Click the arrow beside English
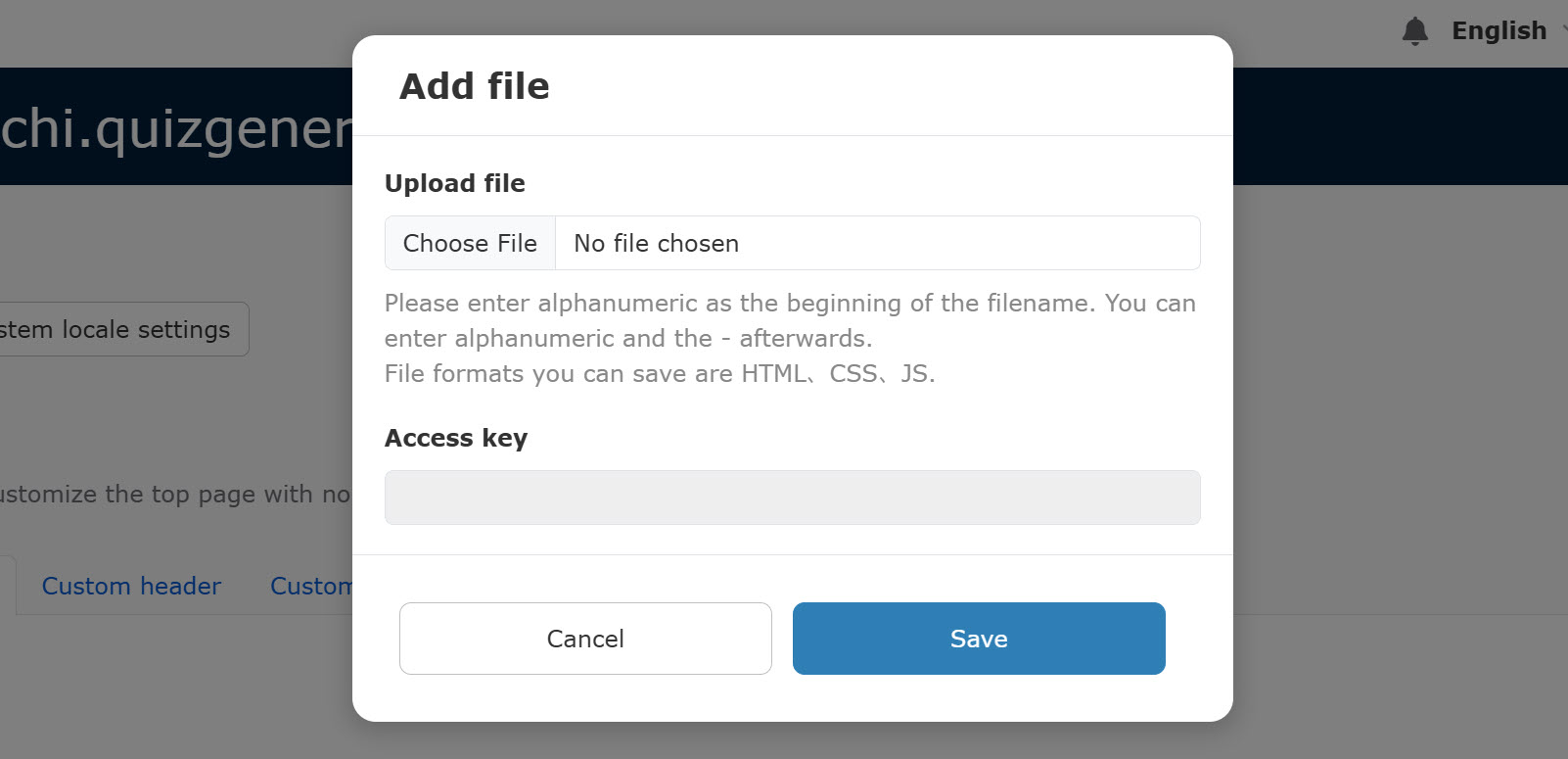The width and height of the screenshot is (1568, 759). point(1563,31)
